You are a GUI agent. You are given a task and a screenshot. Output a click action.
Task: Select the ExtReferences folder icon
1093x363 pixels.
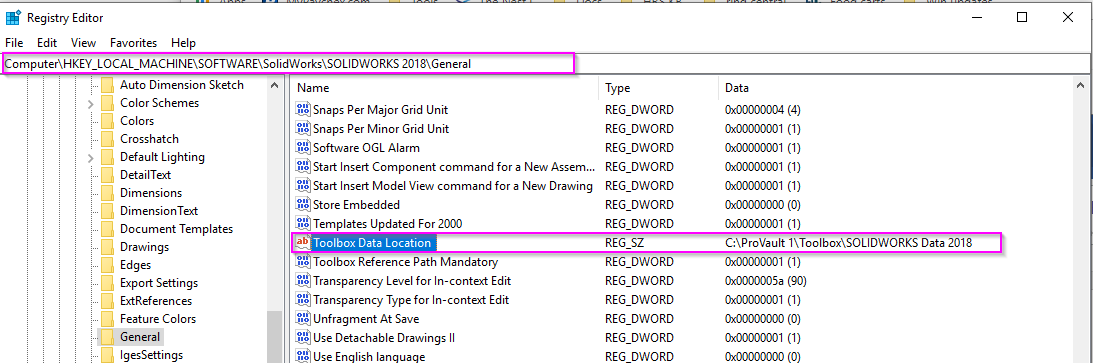[107, 301]
